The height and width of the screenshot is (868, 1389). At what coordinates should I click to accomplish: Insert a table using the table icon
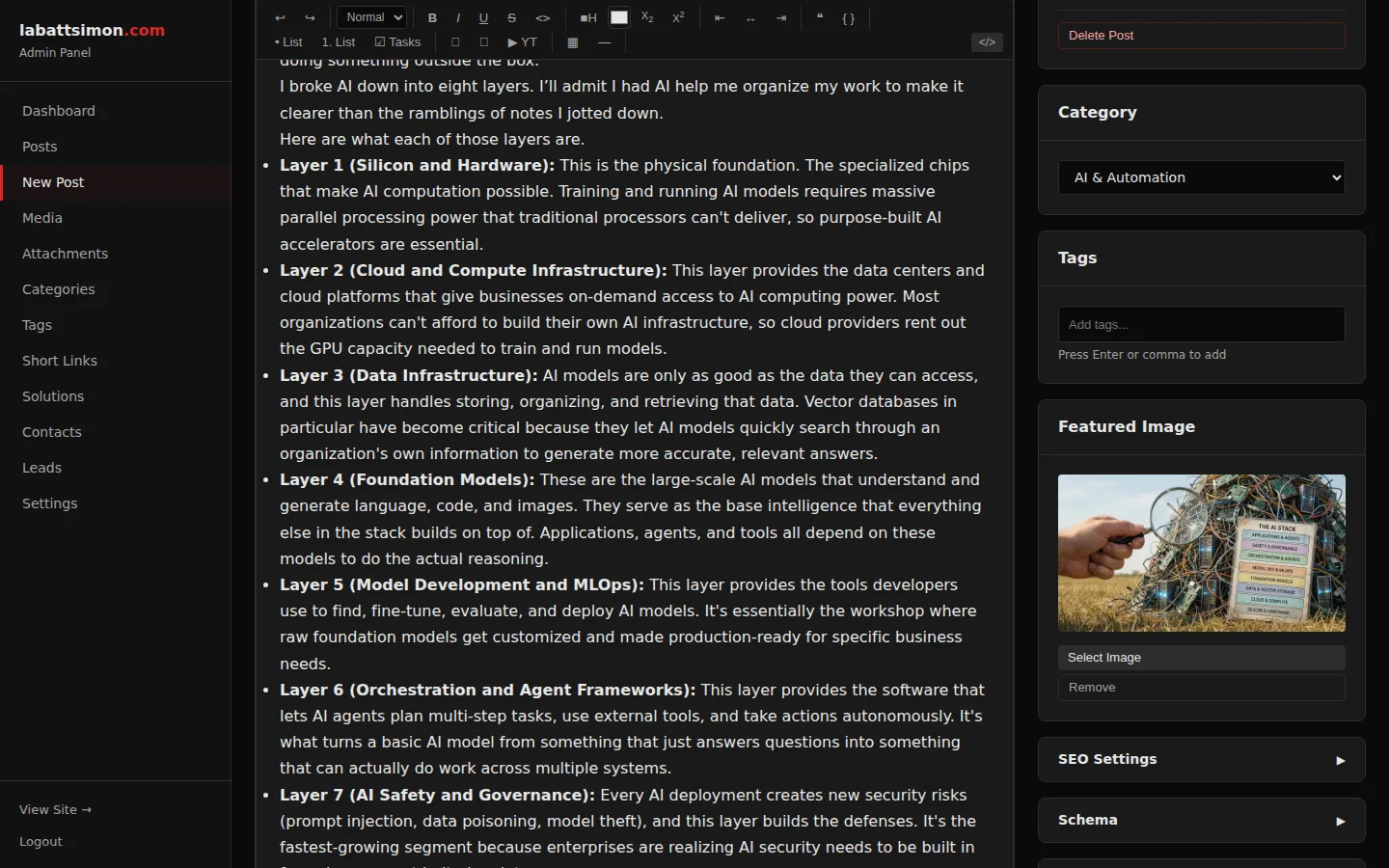[572, 42]
